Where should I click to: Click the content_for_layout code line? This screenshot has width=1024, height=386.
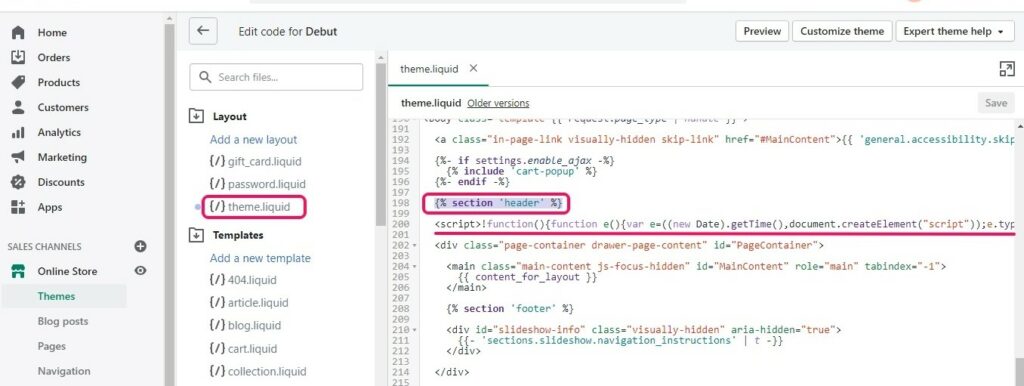(528, 277)
